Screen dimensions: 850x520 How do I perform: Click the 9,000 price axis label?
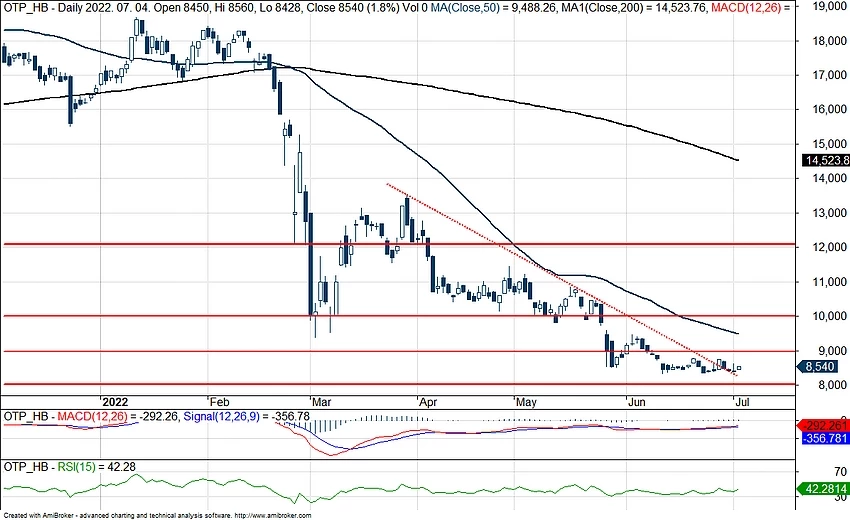[x=832, y=350]
